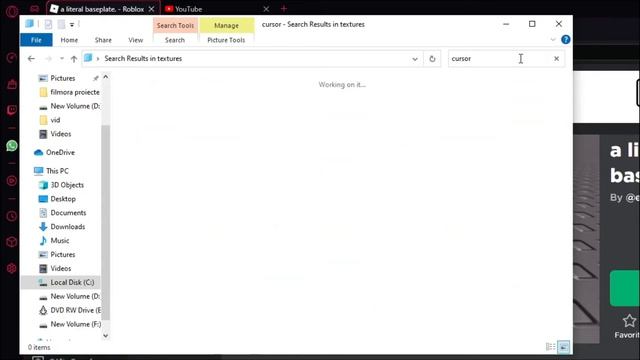640x360 pixels.
Task: Select This PC in navigation pane
Action: pyautogui.click(x=57, y=171)
